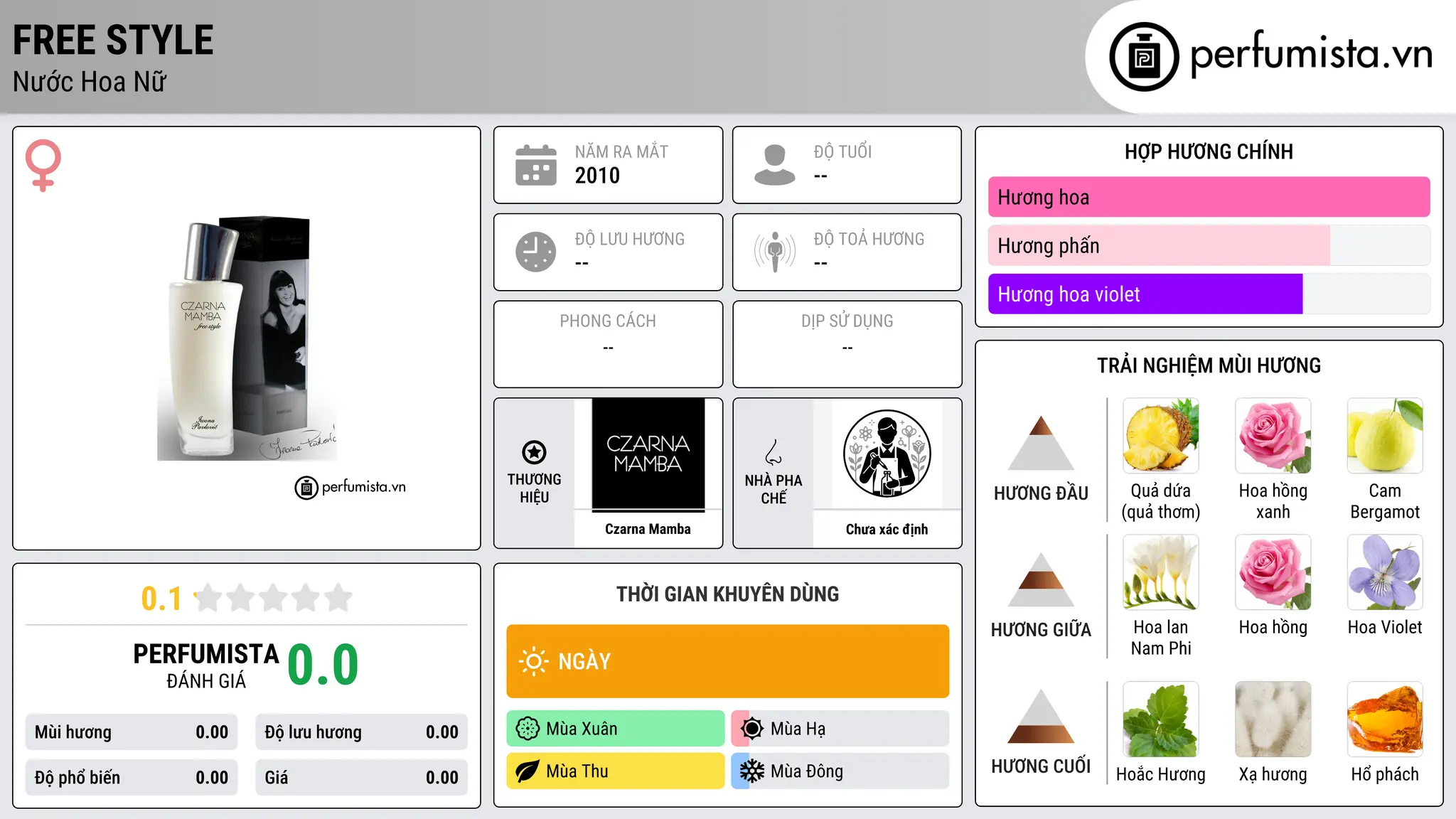Click the sillage icon beside Độ toả hương
This screenshot has height=819, width=1456.
[775, 252]
